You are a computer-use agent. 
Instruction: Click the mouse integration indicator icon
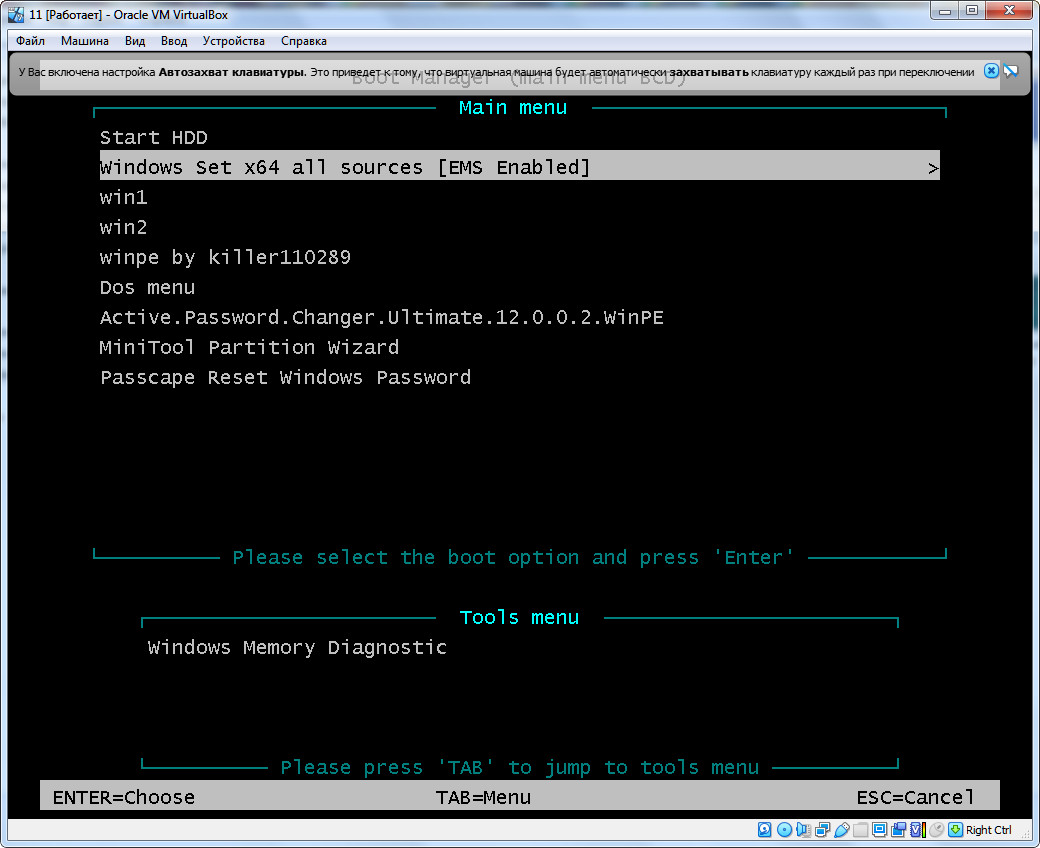[936, 829]
